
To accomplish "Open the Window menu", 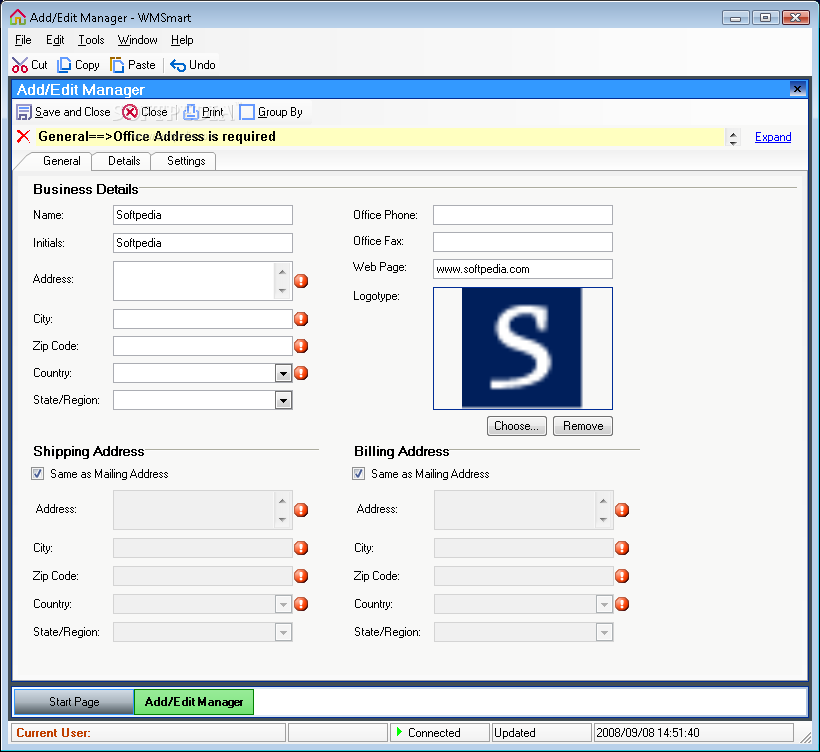I will click(x=138, y=40).
